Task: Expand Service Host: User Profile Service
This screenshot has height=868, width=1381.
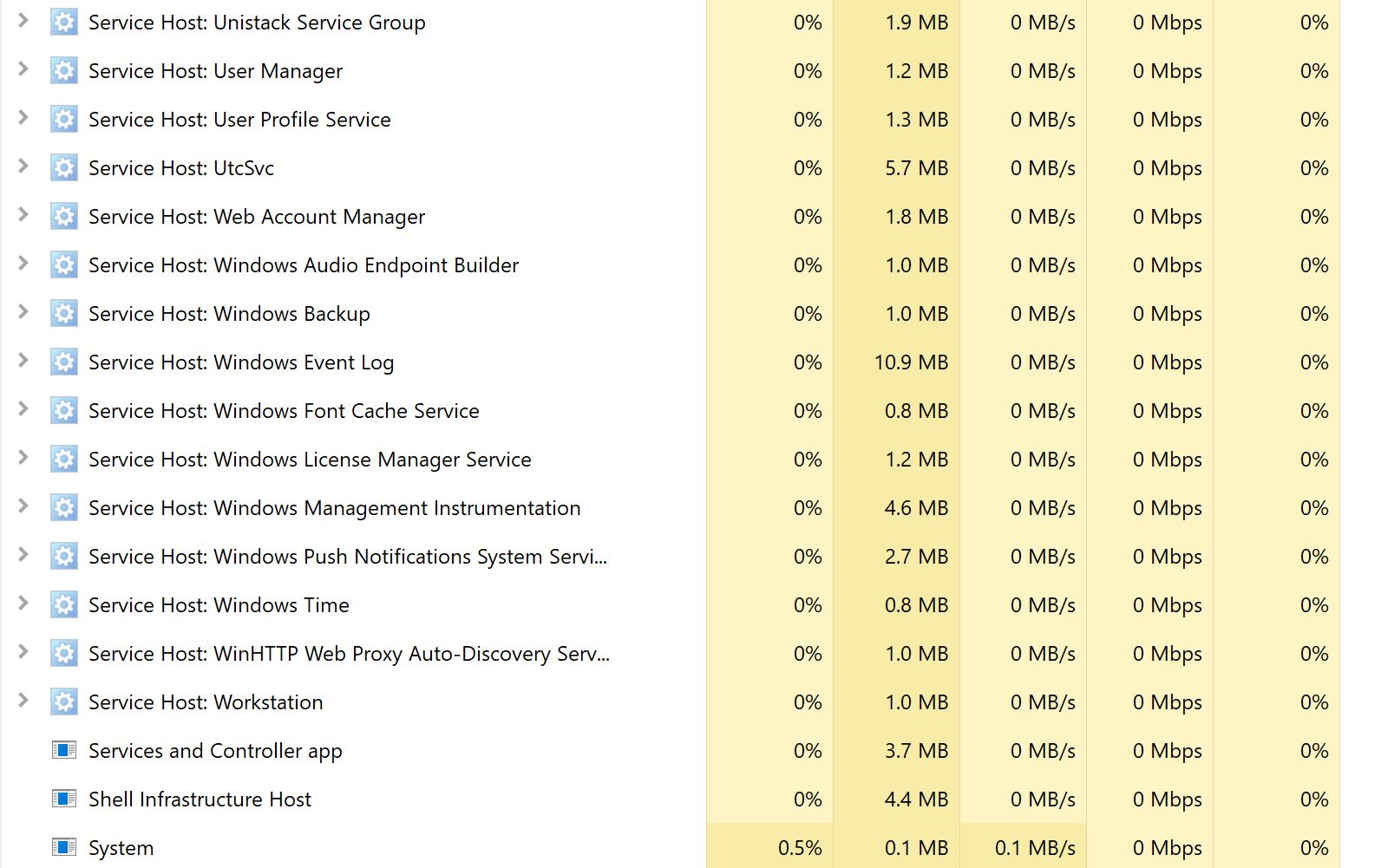Action: [23, 117]
